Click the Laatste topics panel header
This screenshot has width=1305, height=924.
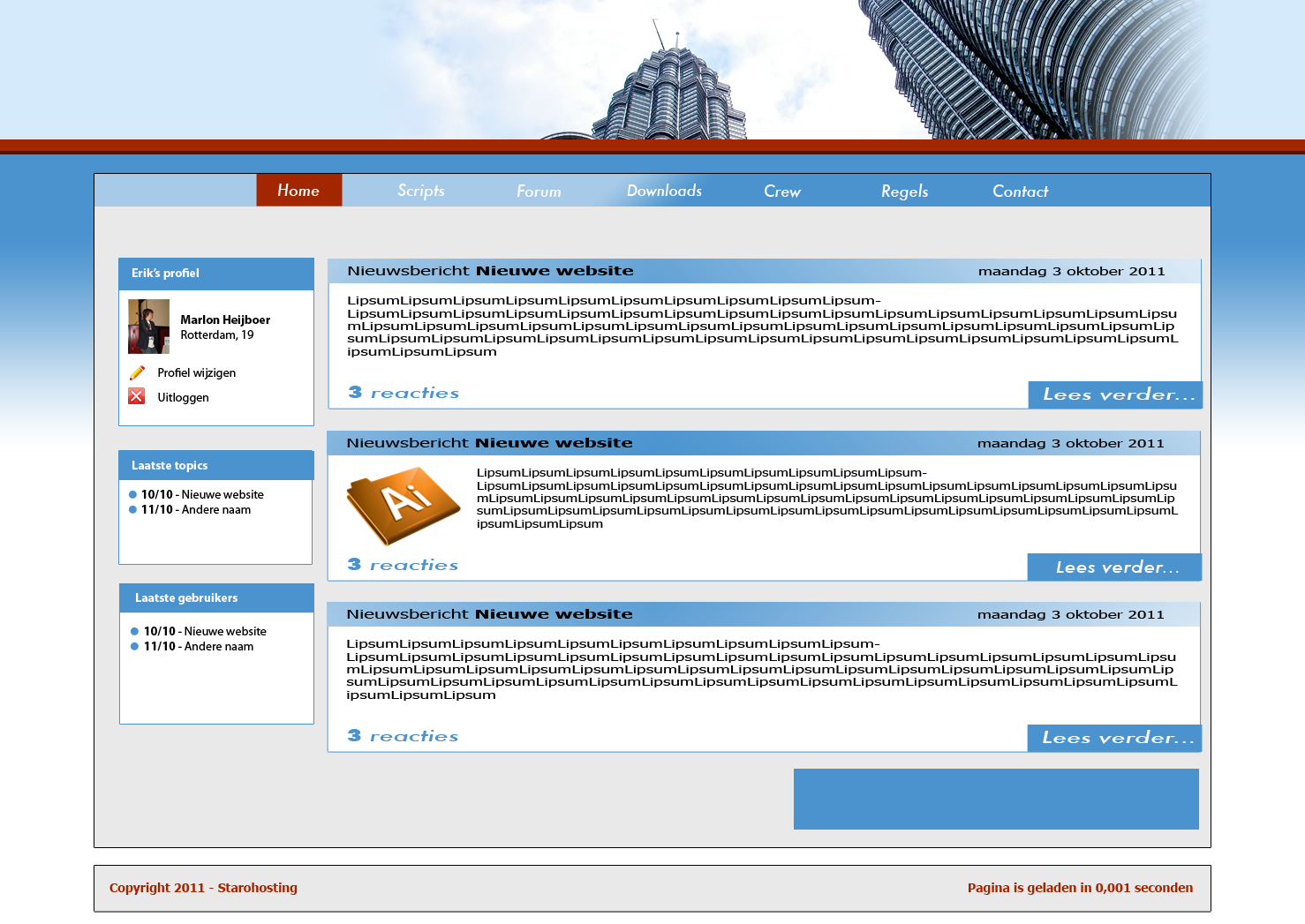[216, 465]
